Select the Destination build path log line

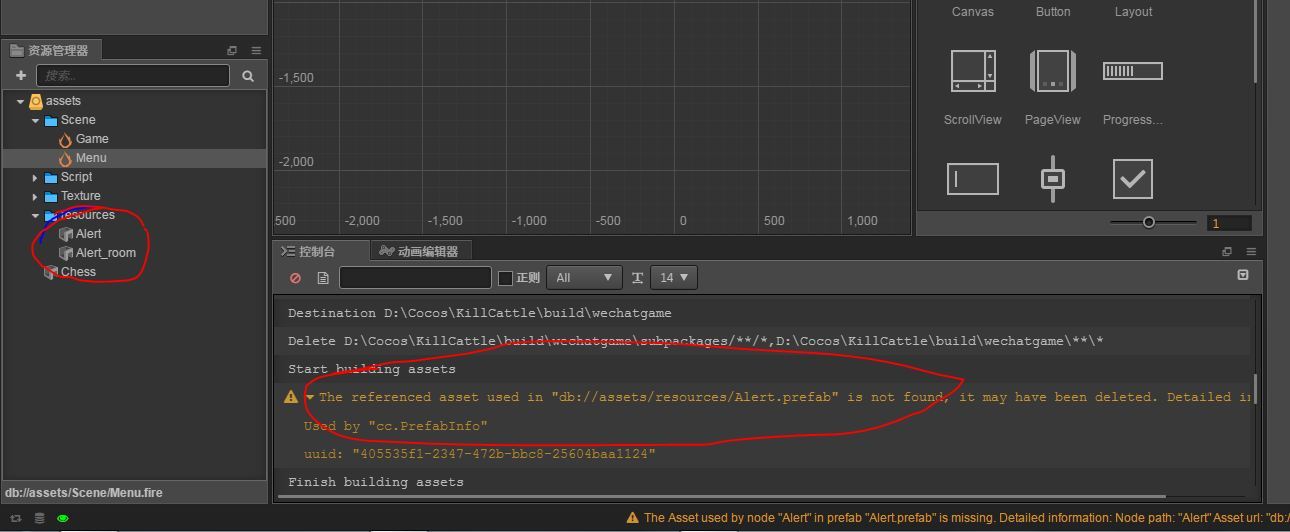(480, 313)
